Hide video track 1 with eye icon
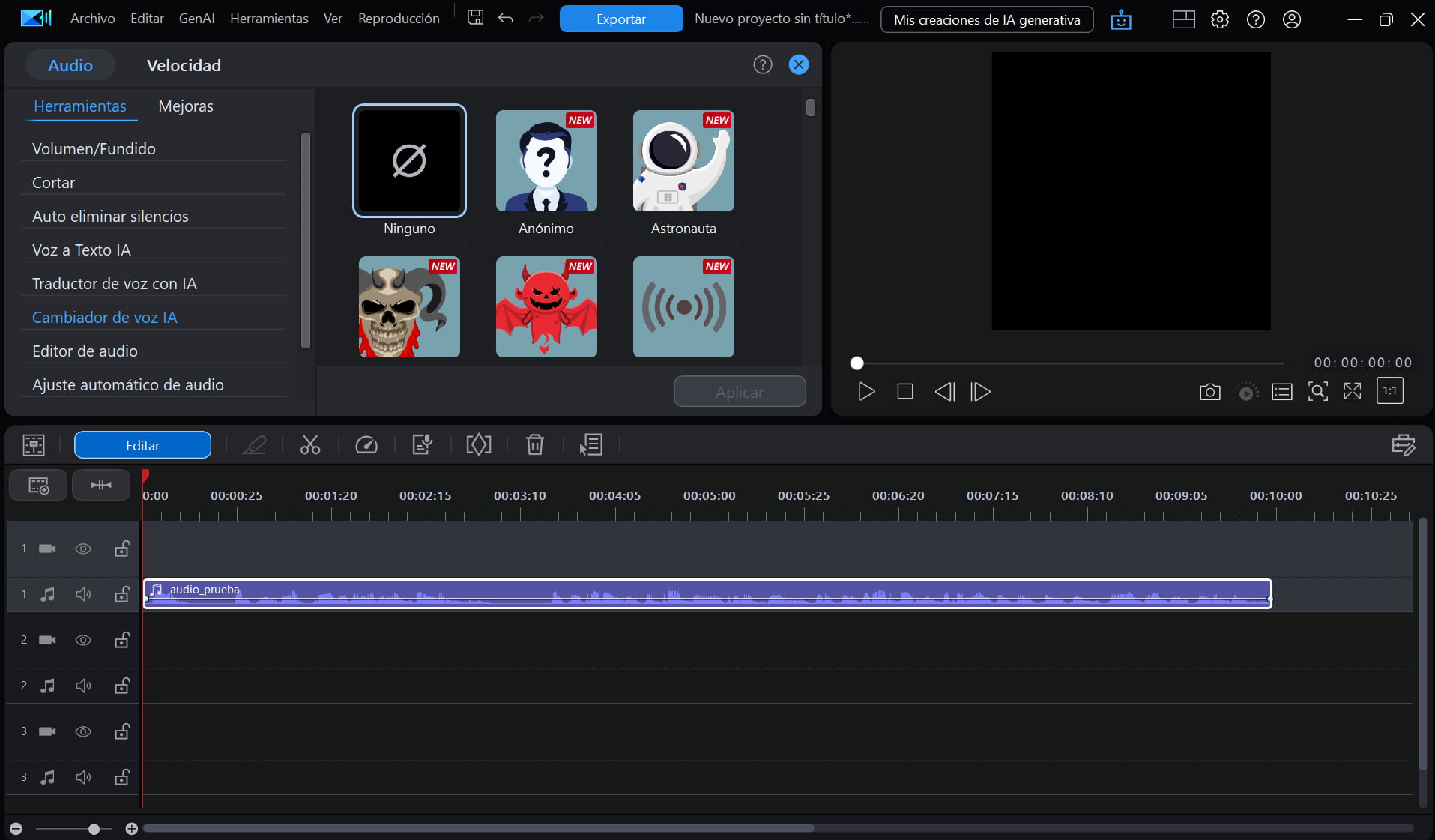Screen dimensions: 1435x840 pyautogui.click(x=83, y=549)
